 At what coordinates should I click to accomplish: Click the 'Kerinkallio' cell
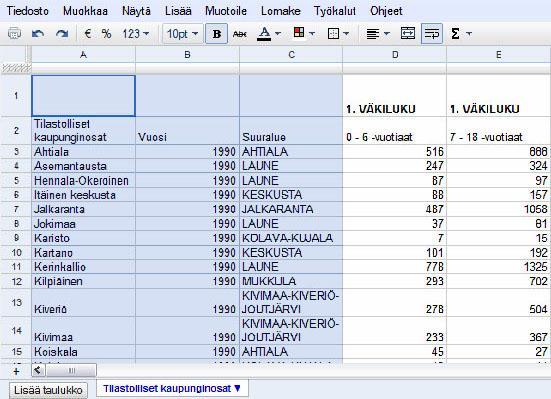(84, 267)
